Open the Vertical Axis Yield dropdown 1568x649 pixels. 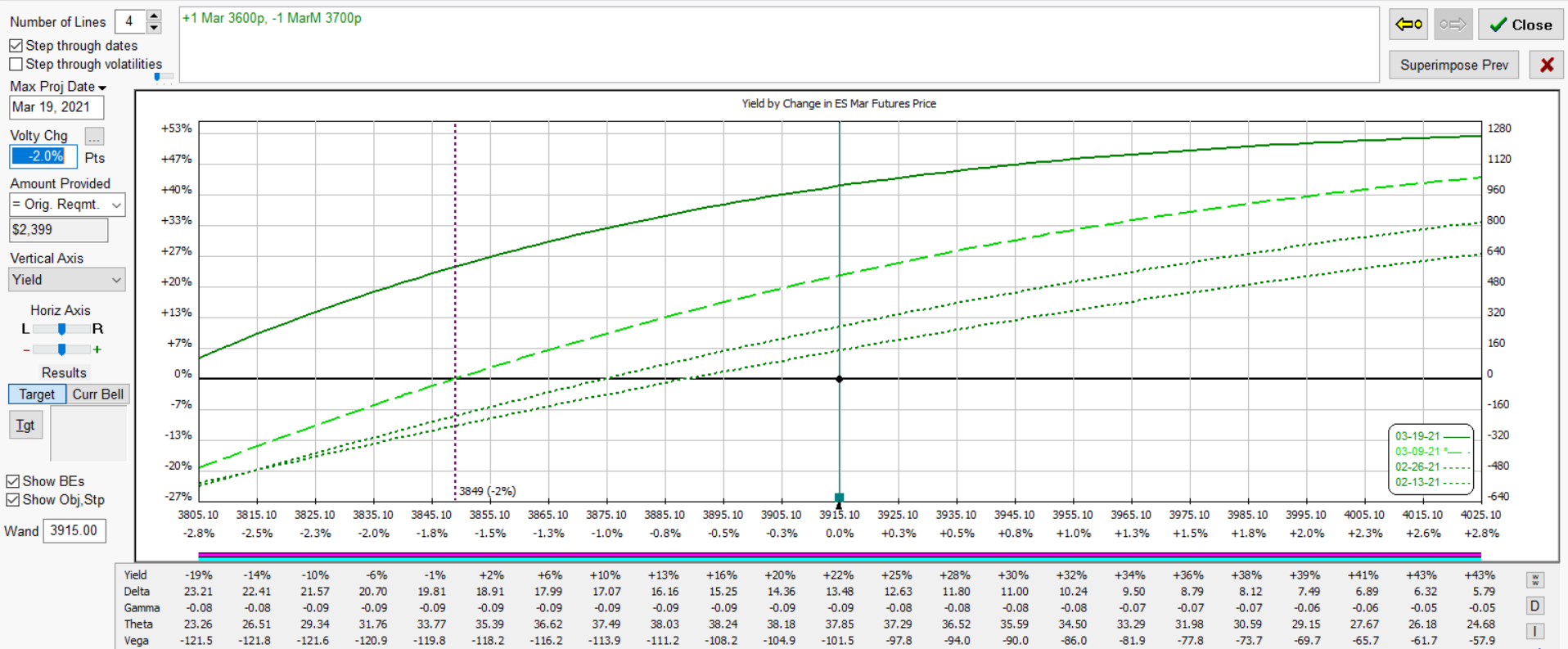point(116,280)
